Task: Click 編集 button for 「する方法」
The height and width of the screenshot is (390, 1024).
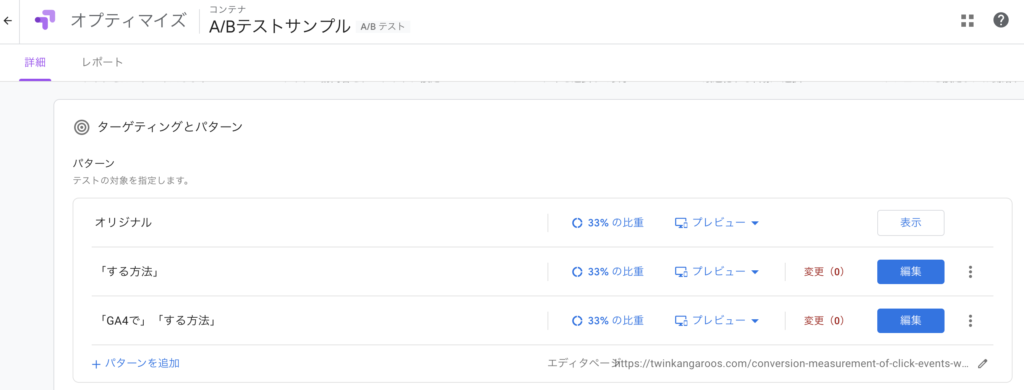Action: 910,272
